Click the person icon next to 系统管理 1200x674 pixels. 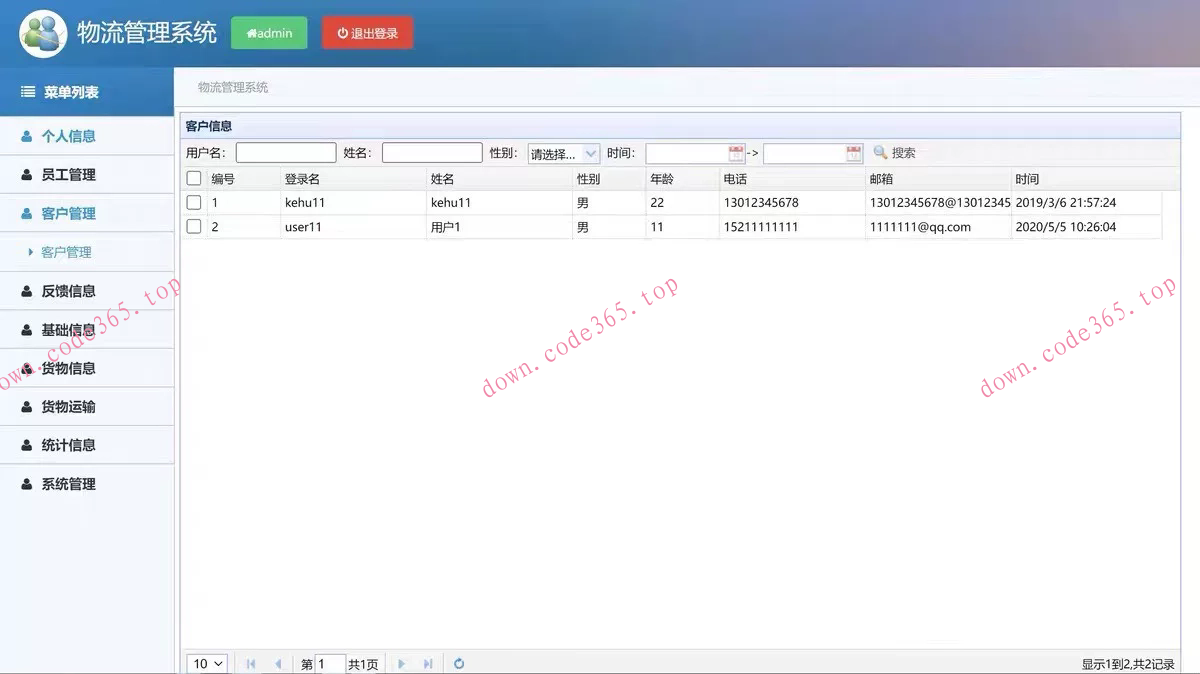click(27, 485)
